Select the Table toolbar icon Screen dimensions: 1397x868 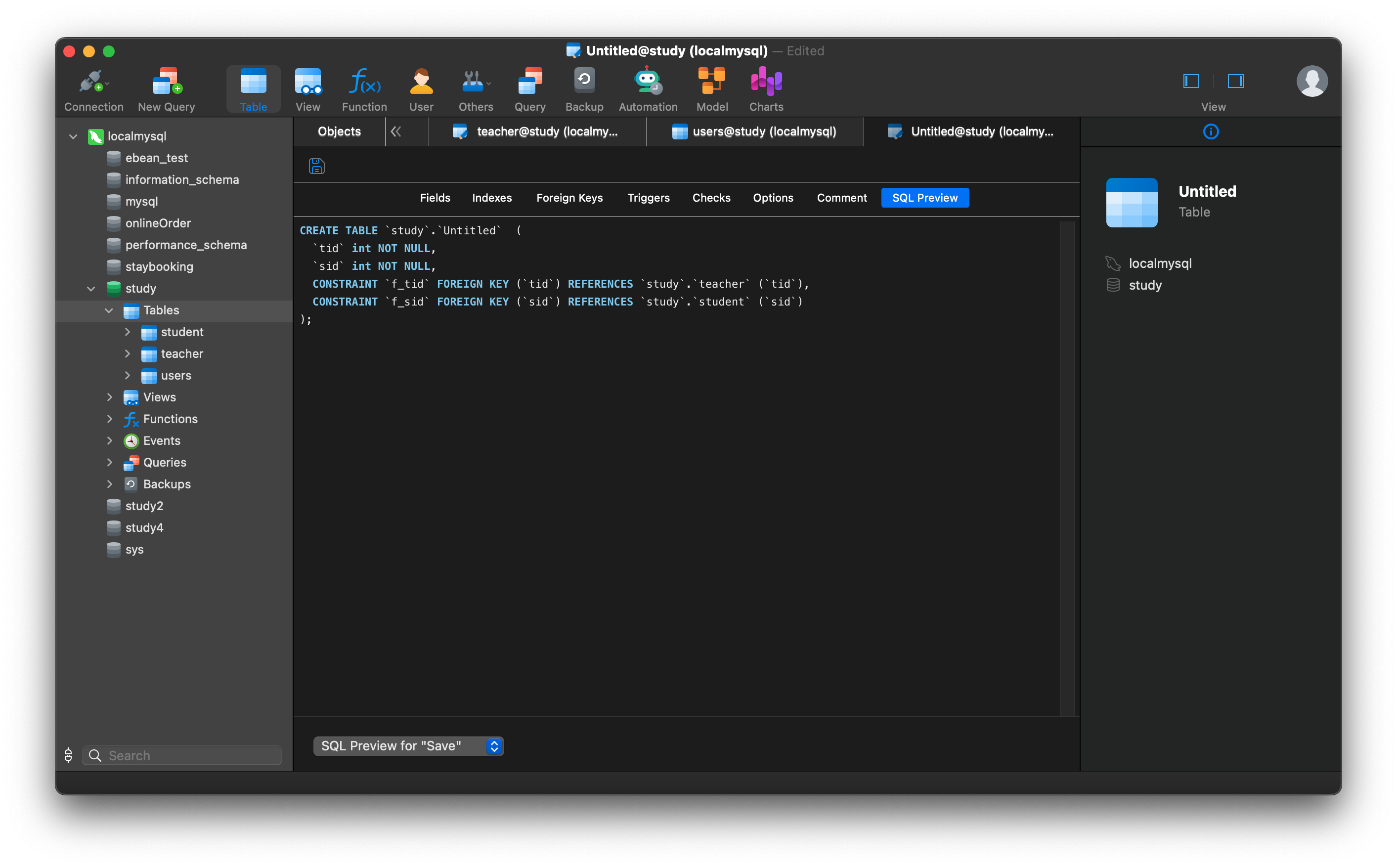(253, 89)
